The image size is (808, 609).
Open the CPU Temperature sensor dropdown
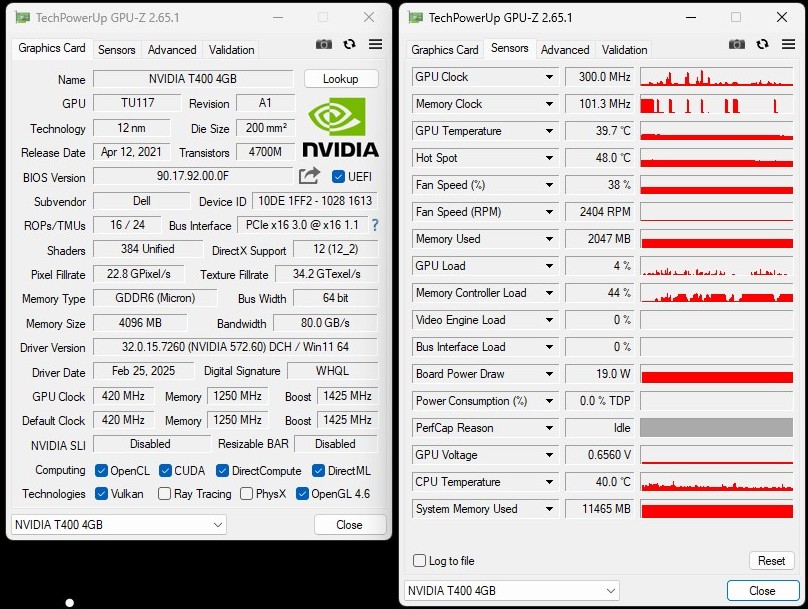(549, 482)
